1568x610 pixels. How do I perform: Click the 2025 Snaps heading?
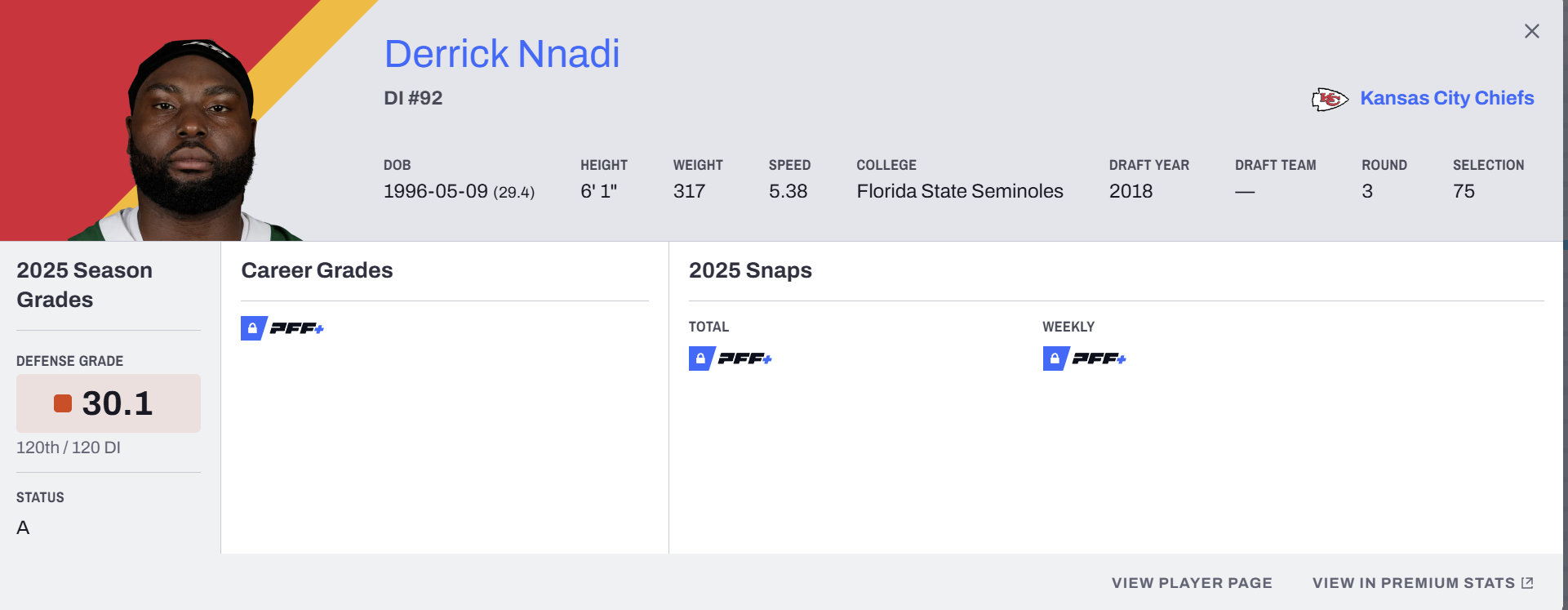(750, 270)
